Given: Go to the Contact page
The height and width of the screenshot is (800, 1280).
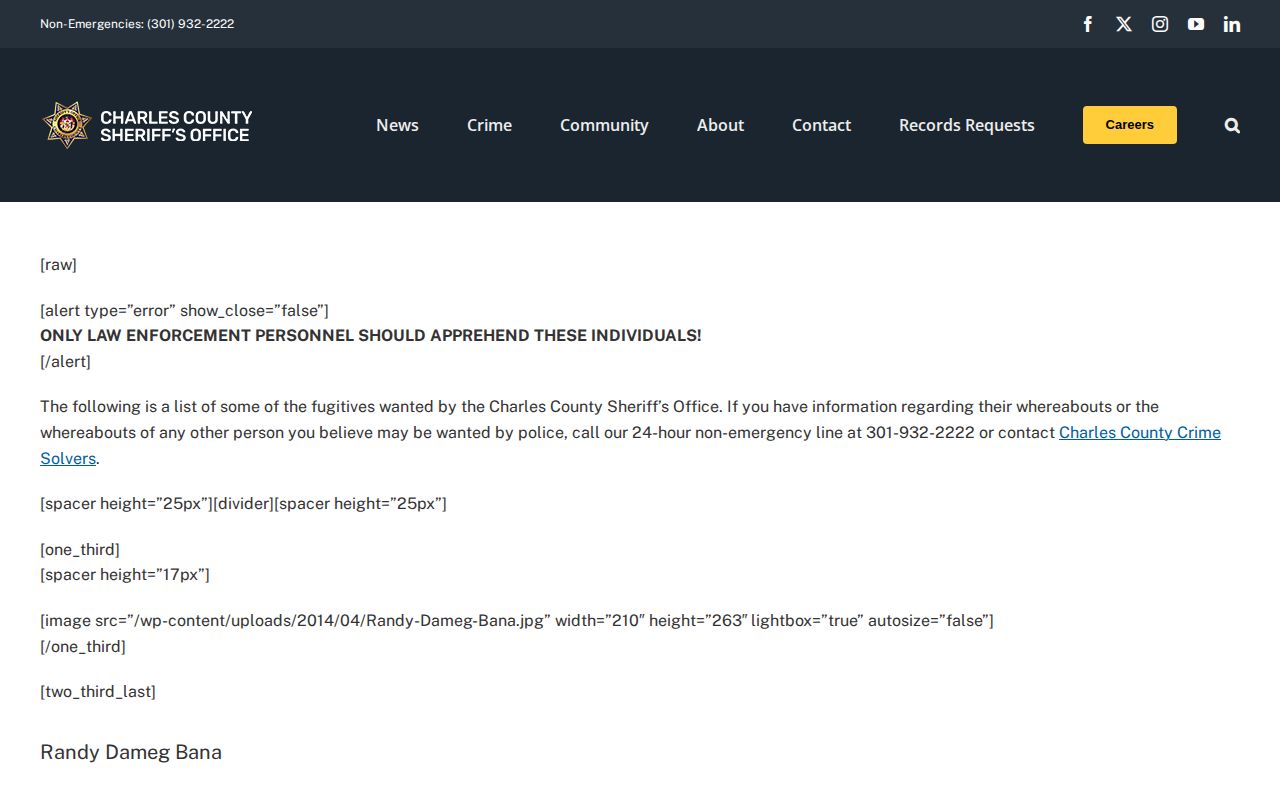Looking at the screenshot, I should pyautogui.click(x=821, y=125).
